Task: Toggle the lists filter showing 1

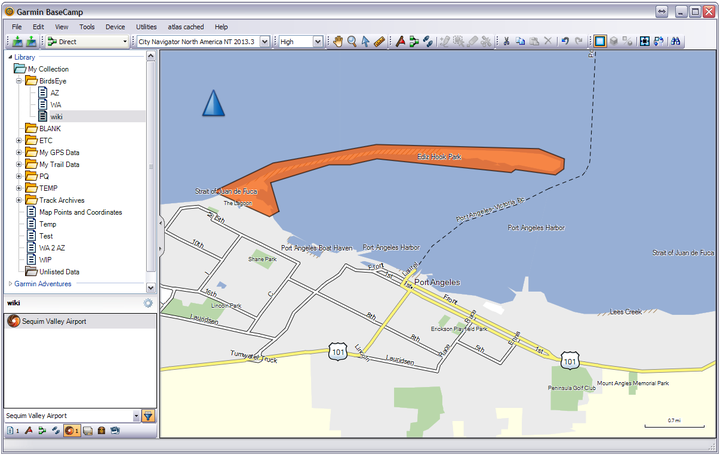Action: point(14,431)
